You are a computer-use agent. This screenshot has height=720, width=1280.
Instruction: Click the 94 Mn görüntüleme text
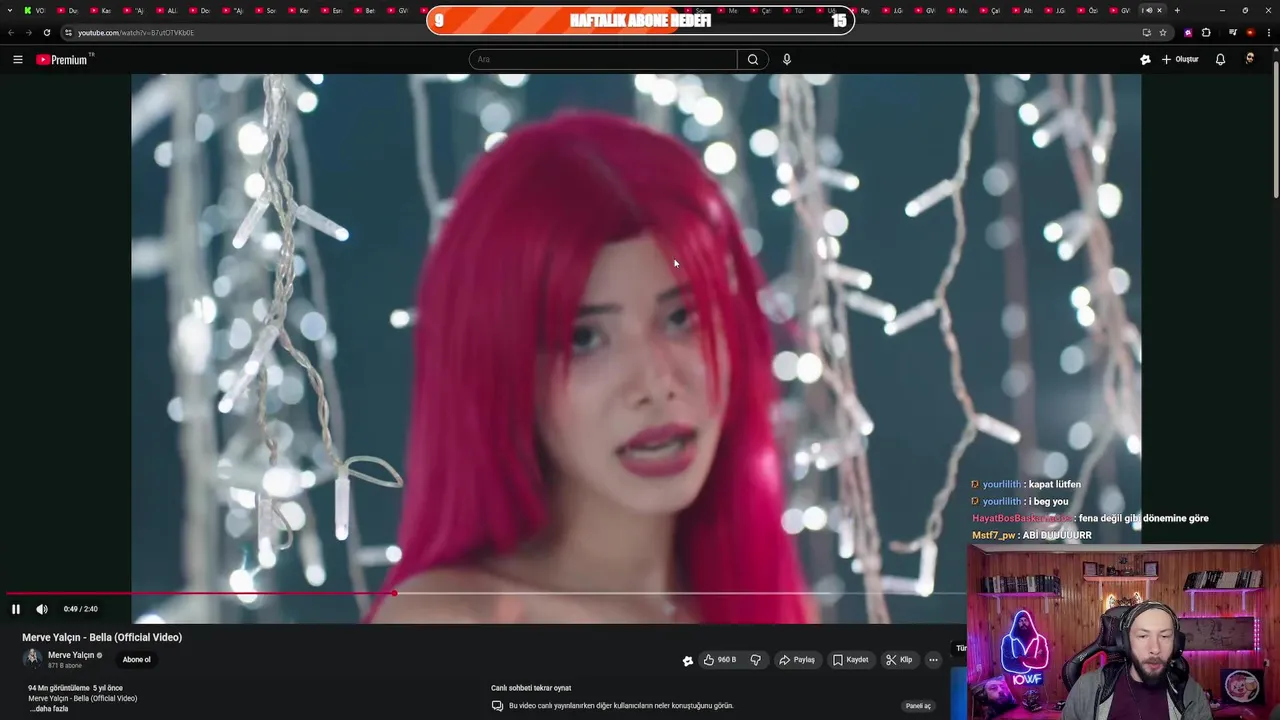coord(58,688)
